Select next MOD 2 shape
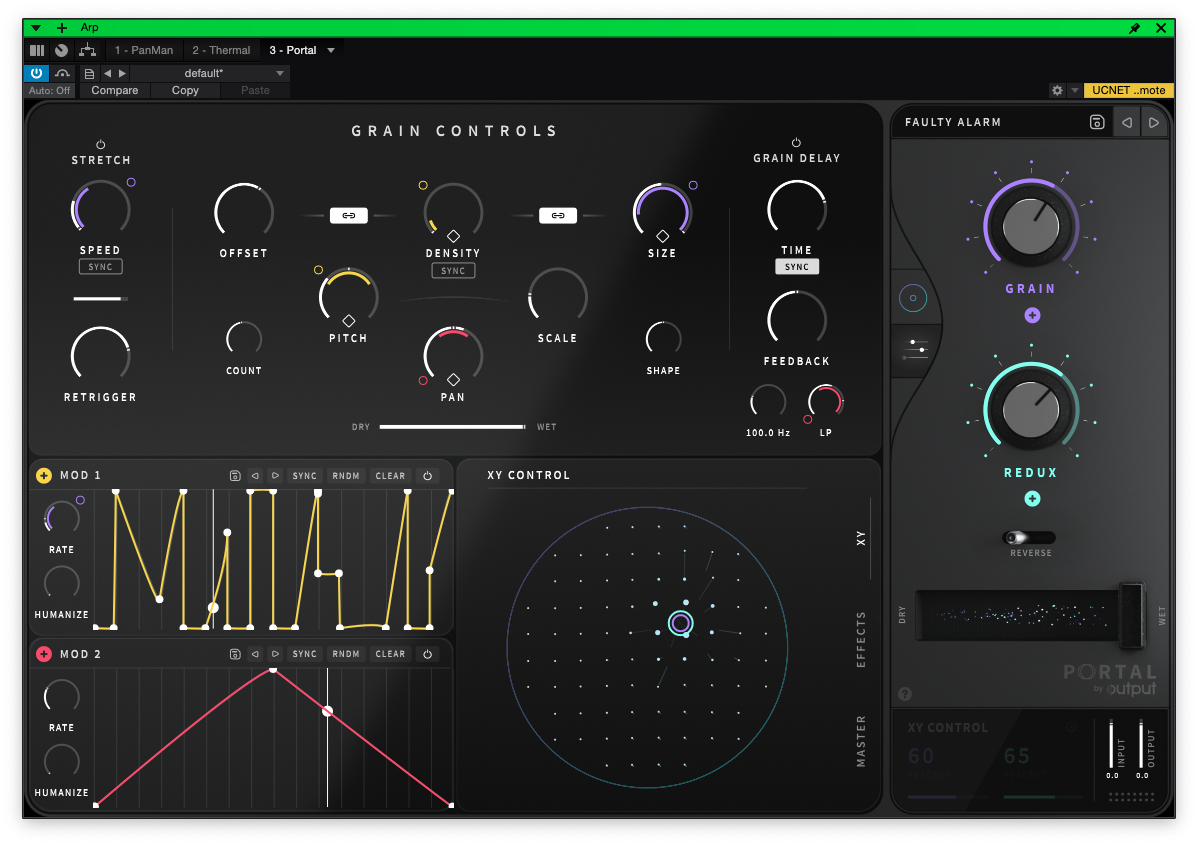The image size is (1198, 845). coord(276,654)
